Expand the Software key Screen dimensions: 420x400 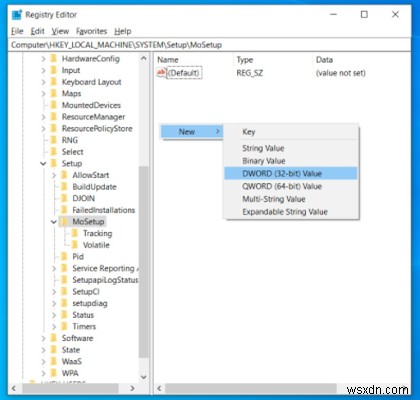tap(43, 339)
